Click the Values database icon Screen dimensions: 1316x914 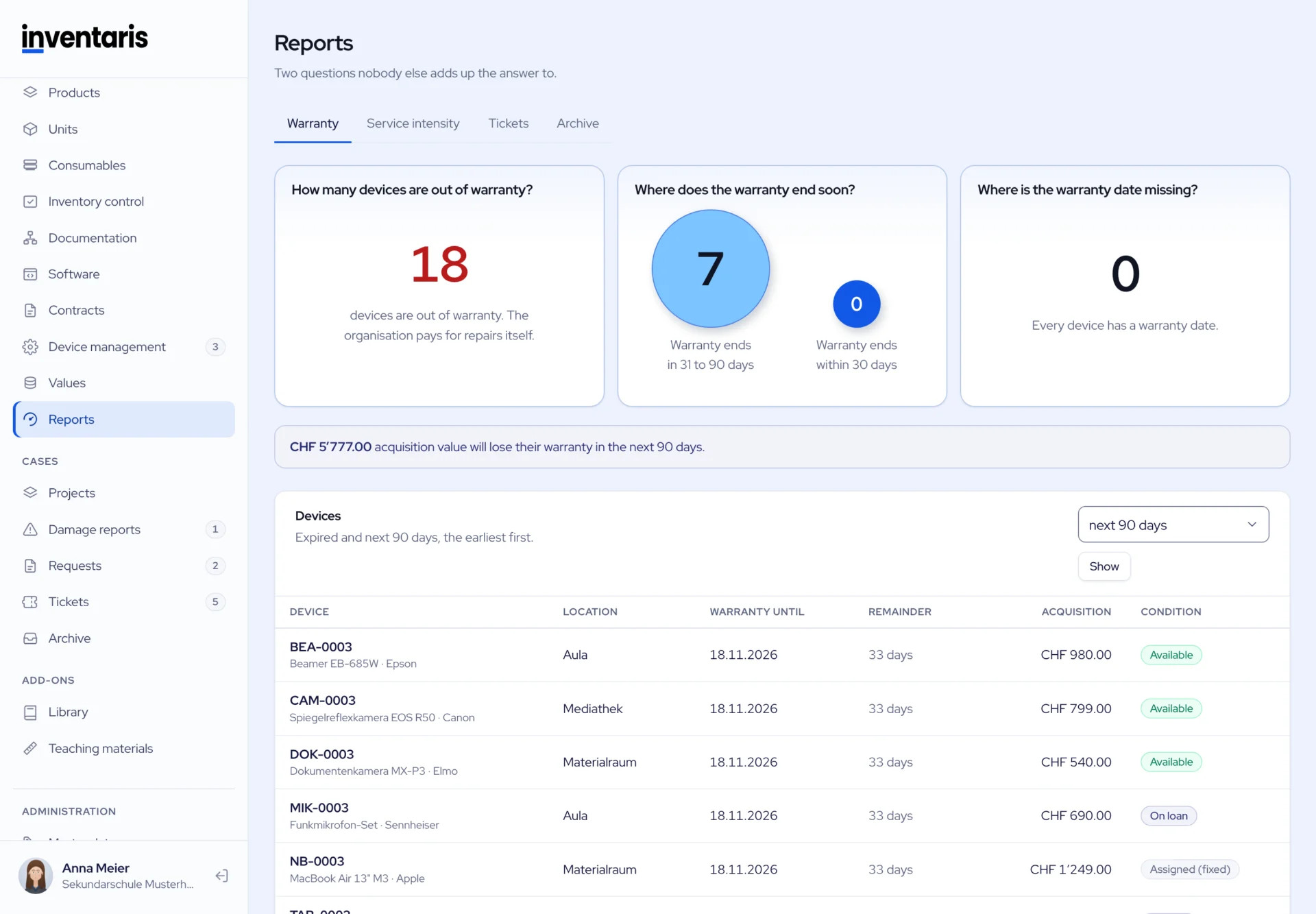pos(30,383)
